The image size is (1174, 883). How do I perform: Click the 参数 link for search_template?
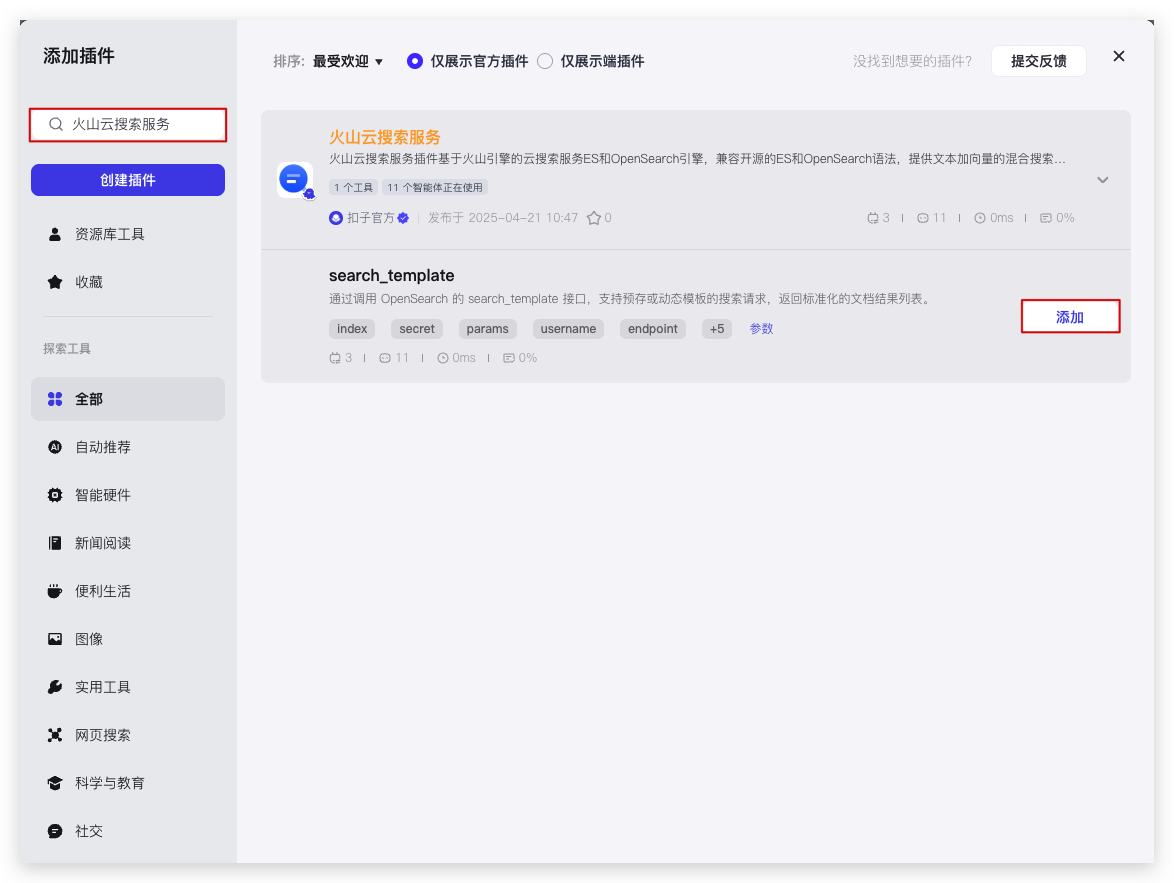[761, 329]
